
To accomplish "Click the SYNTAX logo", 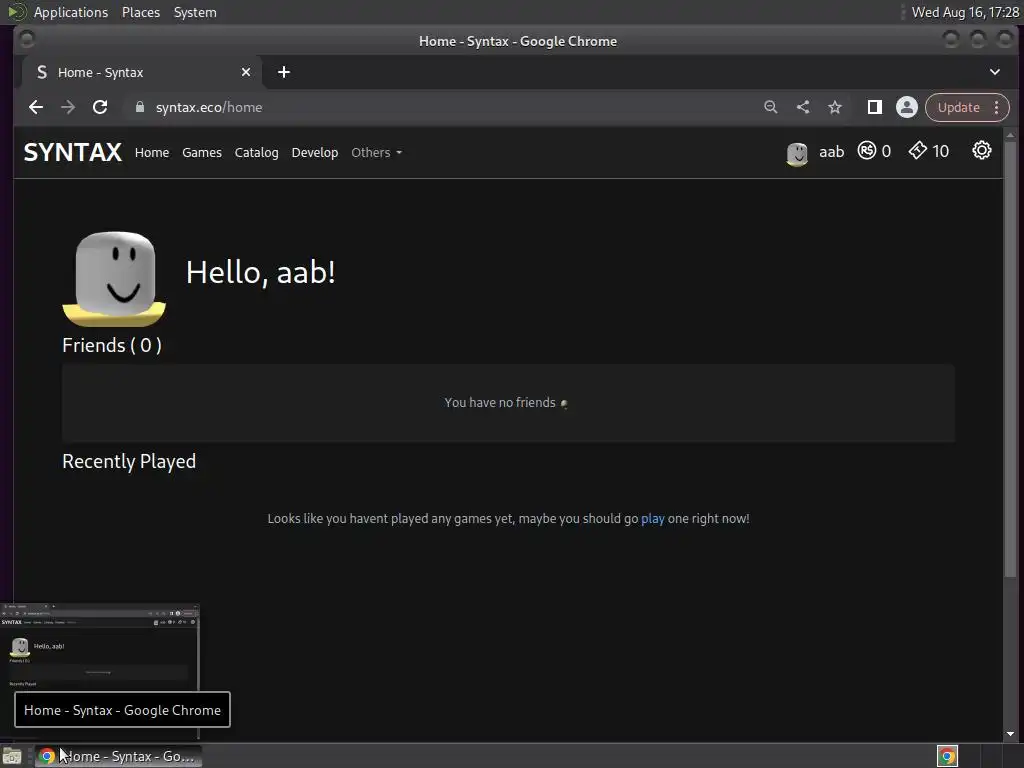I will 72,152.
